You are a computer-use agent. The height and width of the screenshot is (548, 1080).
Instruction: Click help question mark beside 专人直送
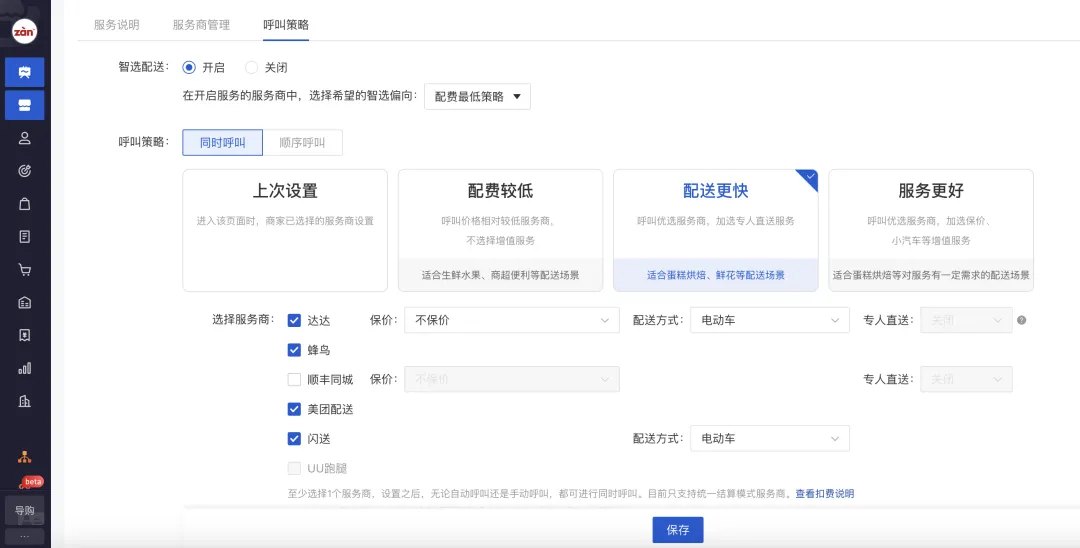[1022, 321]
